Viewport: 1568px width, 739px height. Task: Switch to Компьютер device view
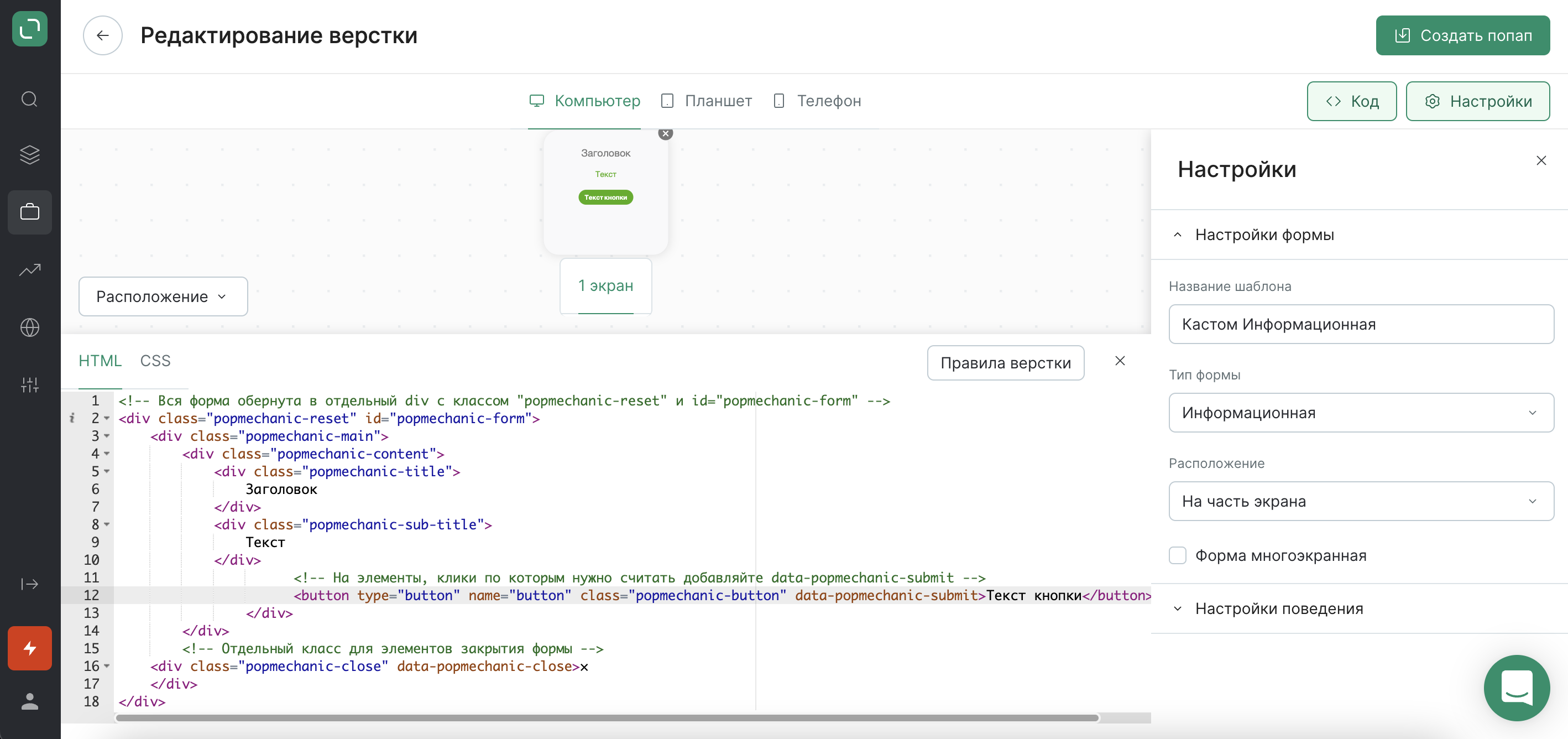(584, 101)
